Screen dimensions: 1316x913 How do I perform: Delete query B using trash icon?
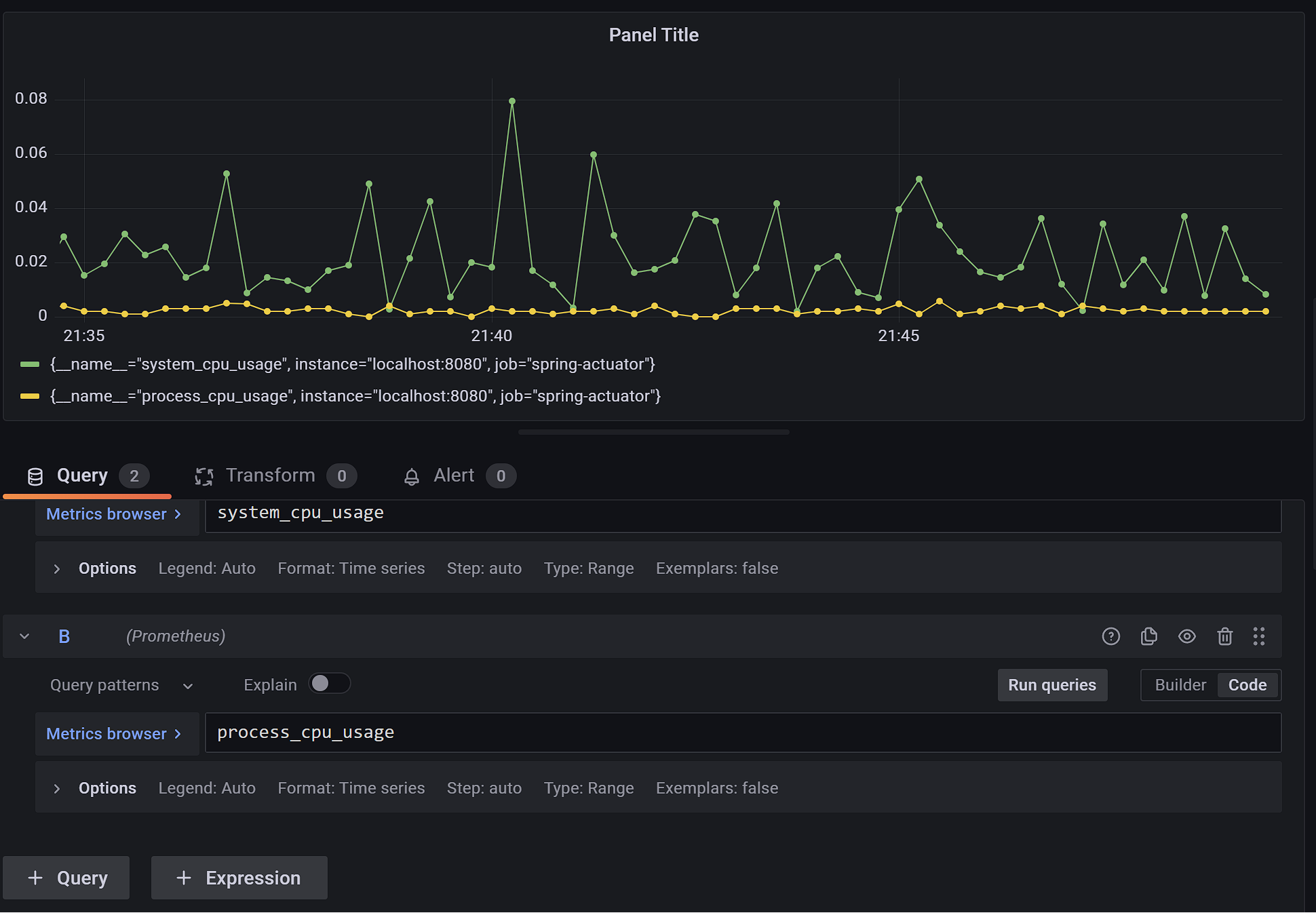pyautogui.click(x=1224, y=636)
